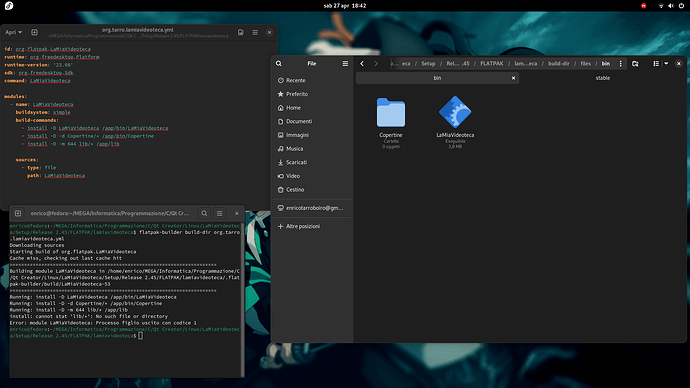Open the Activities logo in top bar
Screen dimensions: 690x388
coord(9,6)
